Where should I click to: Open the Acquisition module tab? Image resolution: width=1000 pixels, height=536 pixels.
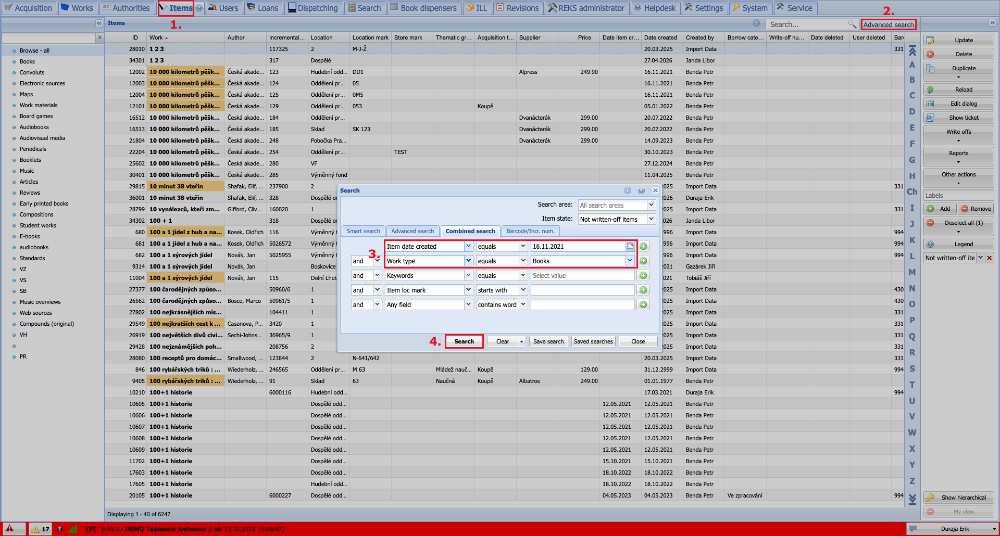[29, 8]
